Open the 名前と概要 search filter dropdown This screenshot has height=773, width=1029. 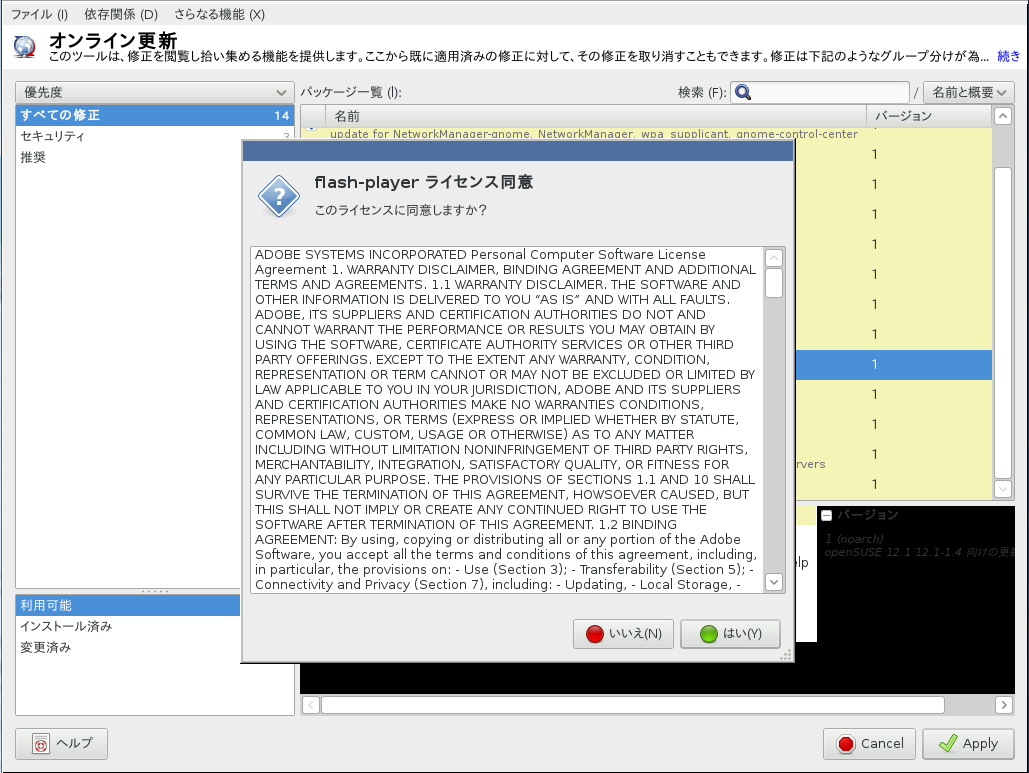(969, 93)
